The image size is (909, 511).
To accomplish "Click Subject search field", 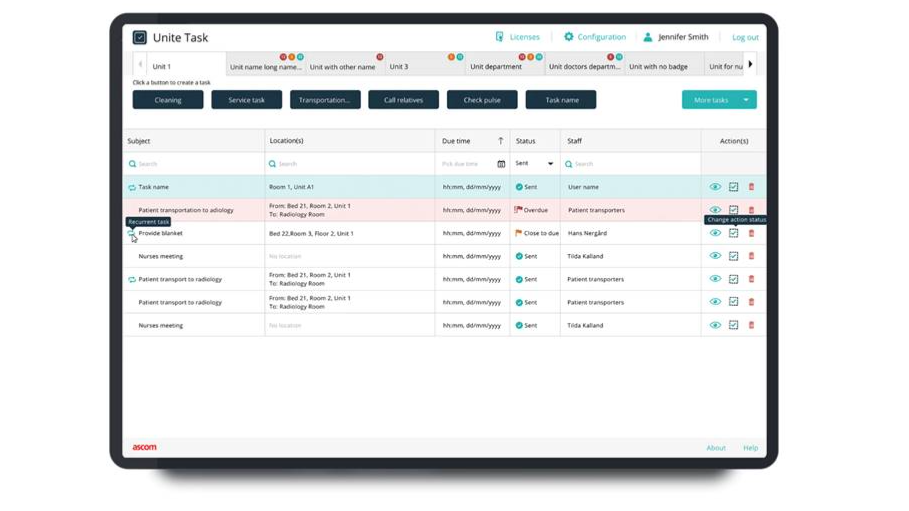I will (x=194, y=164).
